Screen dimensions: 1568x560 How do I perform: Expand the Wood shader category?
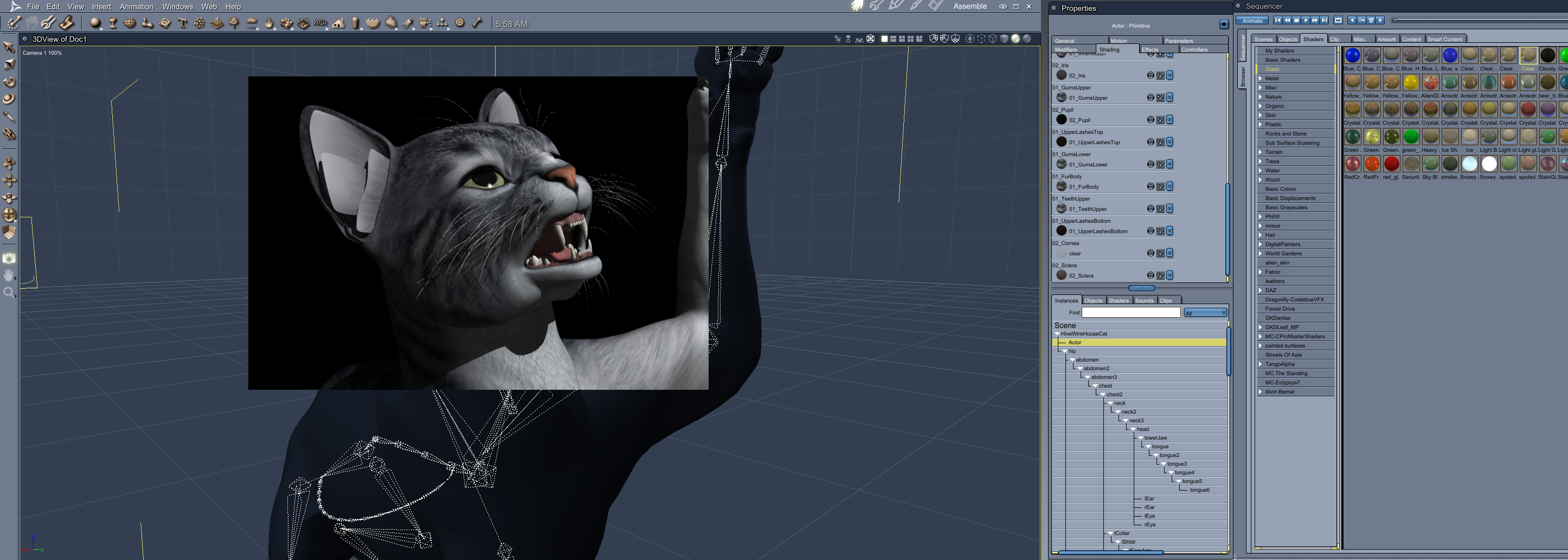1261,180
